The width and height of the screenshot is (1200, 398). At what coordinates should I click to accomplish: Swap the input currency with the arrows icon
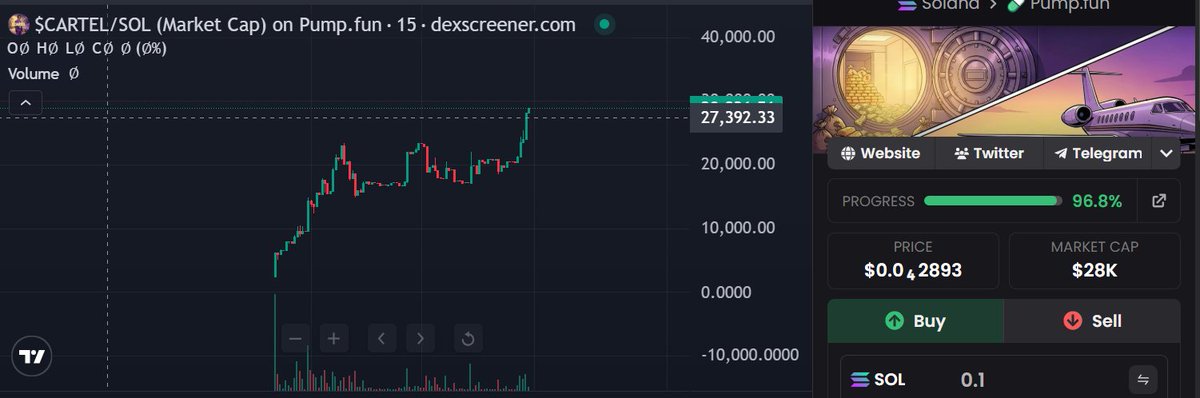point(1143,379)
